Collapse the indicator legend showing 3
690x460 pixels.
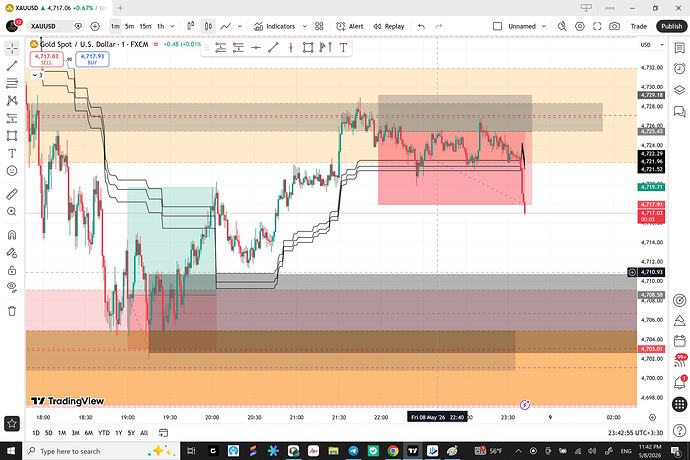(x=35, y=75)
